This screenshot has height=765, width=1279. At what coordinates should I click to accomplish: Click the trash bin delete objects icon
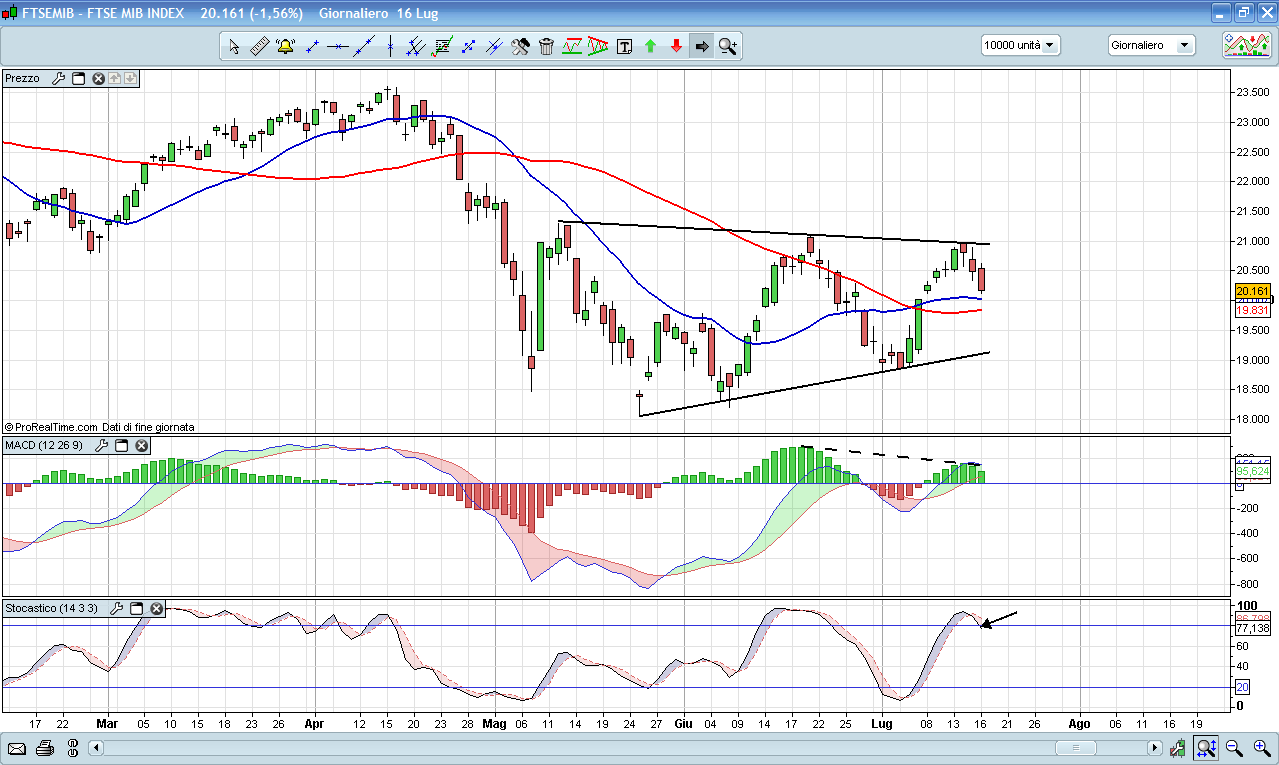[546, 46]
